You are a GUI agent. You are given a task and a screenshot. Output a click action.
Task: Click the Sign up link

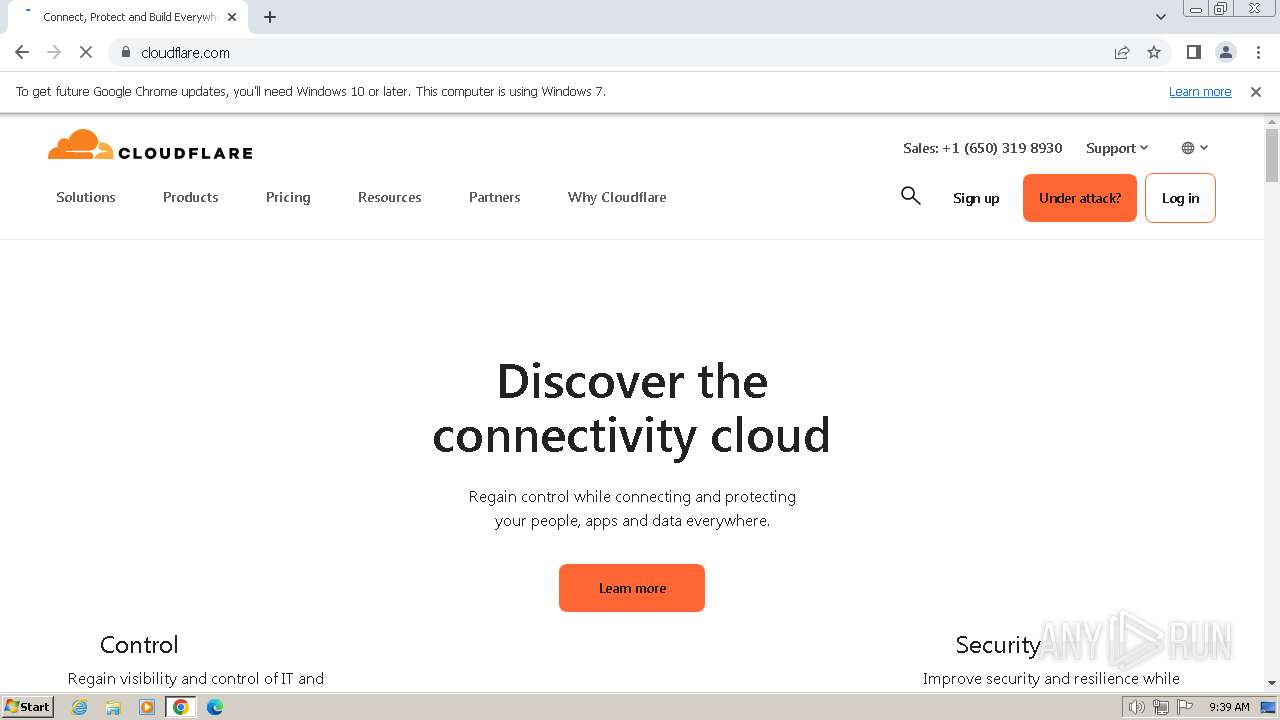tap(976, 198)
